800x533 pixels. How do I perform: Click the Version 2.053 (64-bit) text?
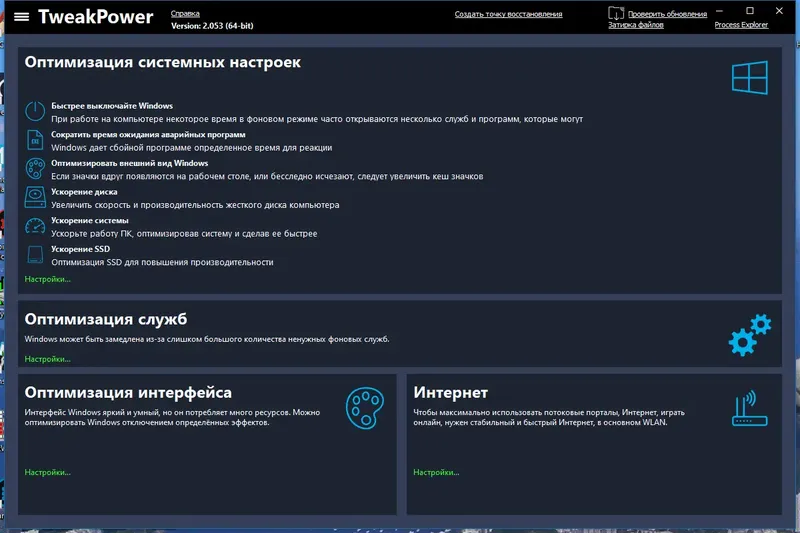click(212, 26)
